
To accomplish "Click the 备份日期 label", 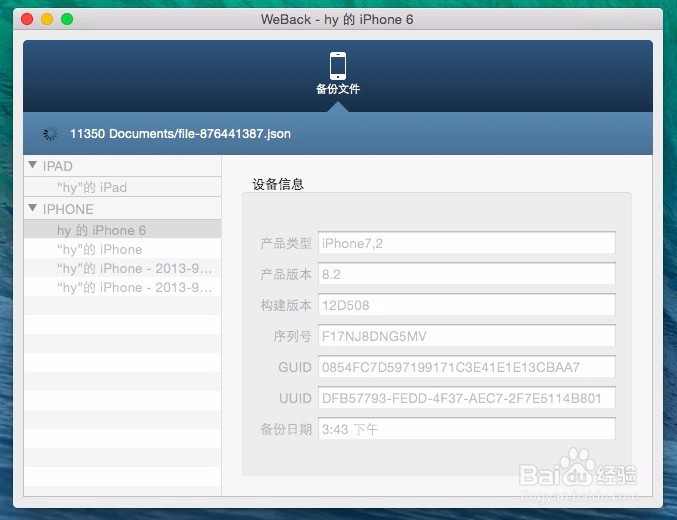I will (286, 429).
